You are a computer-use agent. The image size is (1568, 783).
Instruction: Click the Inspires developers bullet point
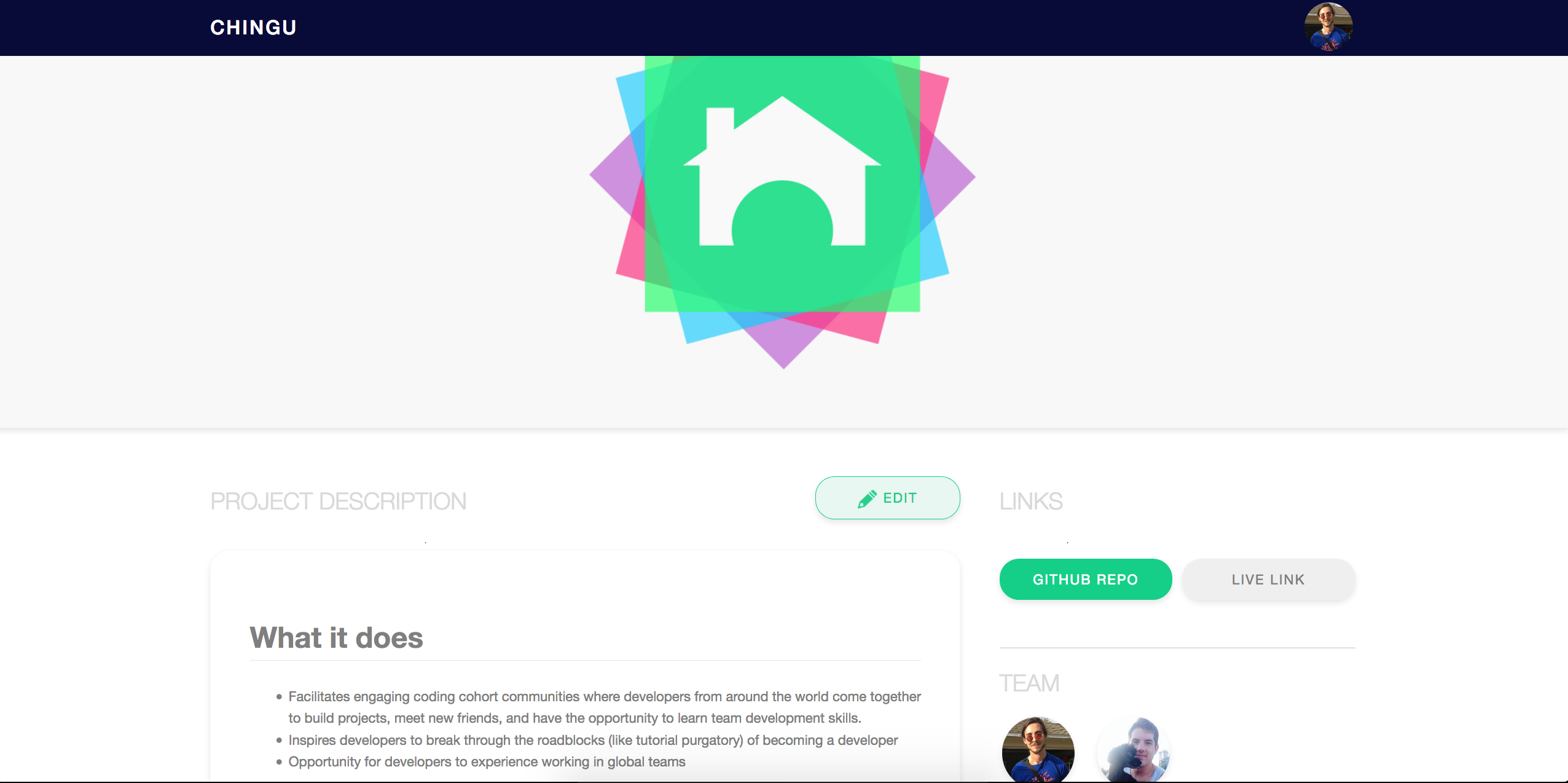click(x=593, y=740)
